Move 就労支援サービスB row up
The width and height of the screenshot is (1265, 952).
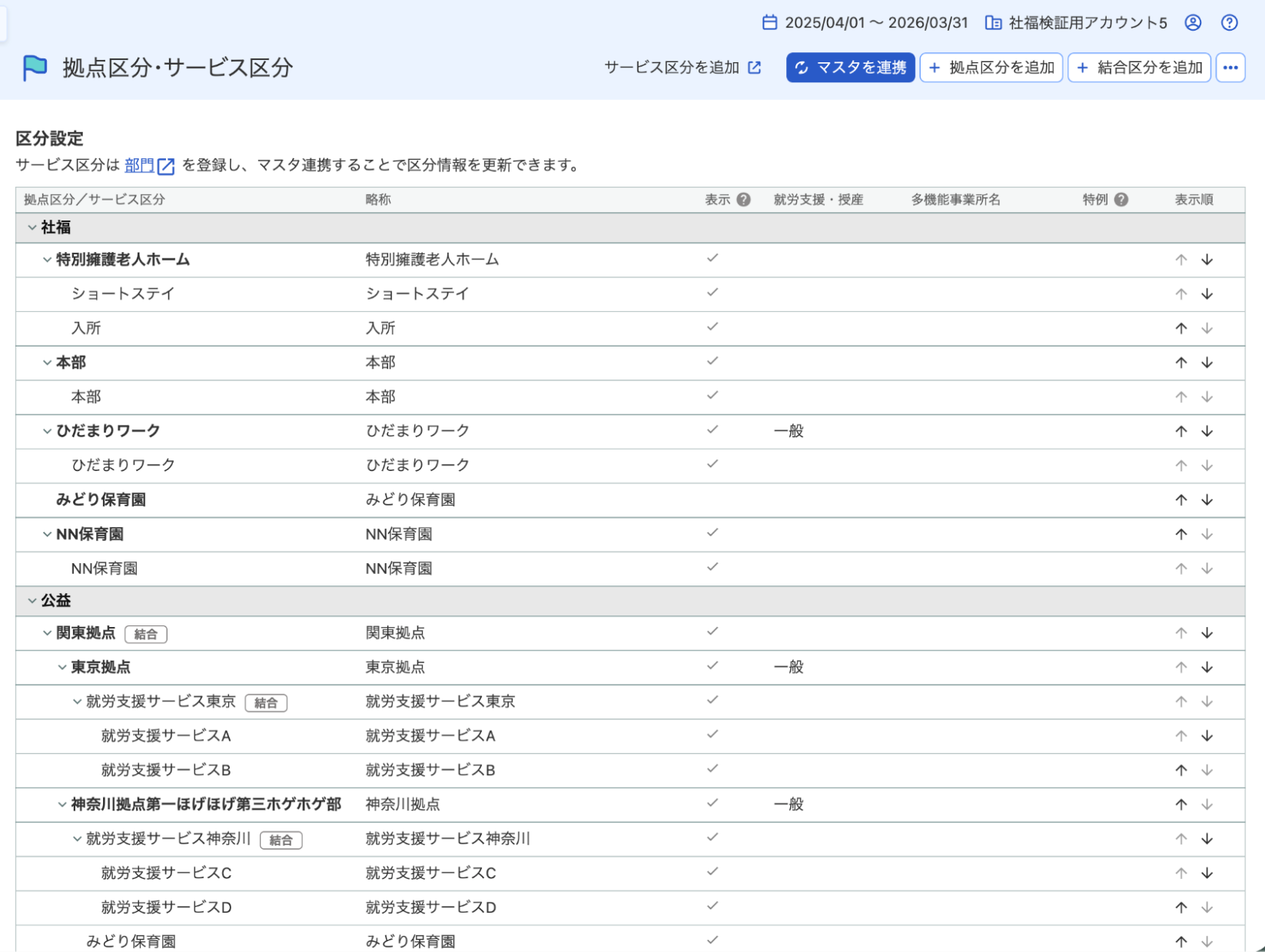pos(1181,770)
